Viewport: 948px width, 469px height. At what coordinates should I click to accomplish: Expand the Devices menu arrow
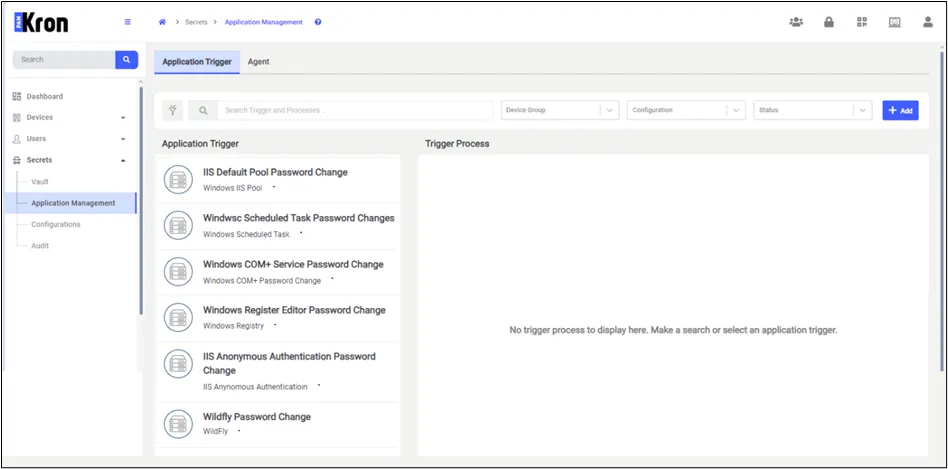123,118
